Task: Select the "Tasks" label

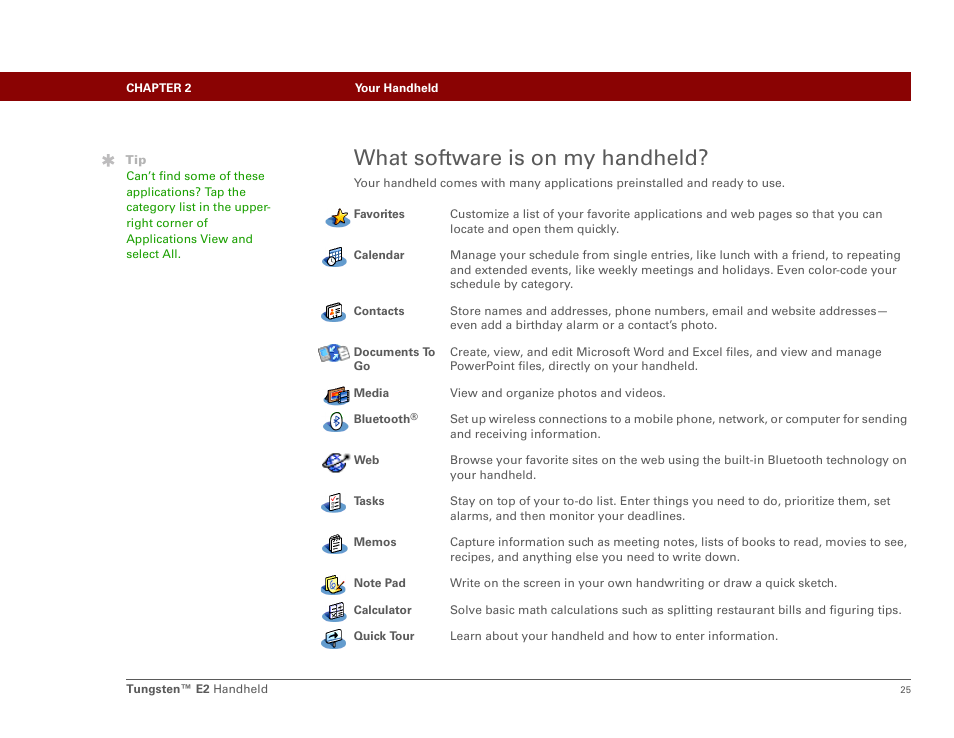Action: click(x=369, y=501)
